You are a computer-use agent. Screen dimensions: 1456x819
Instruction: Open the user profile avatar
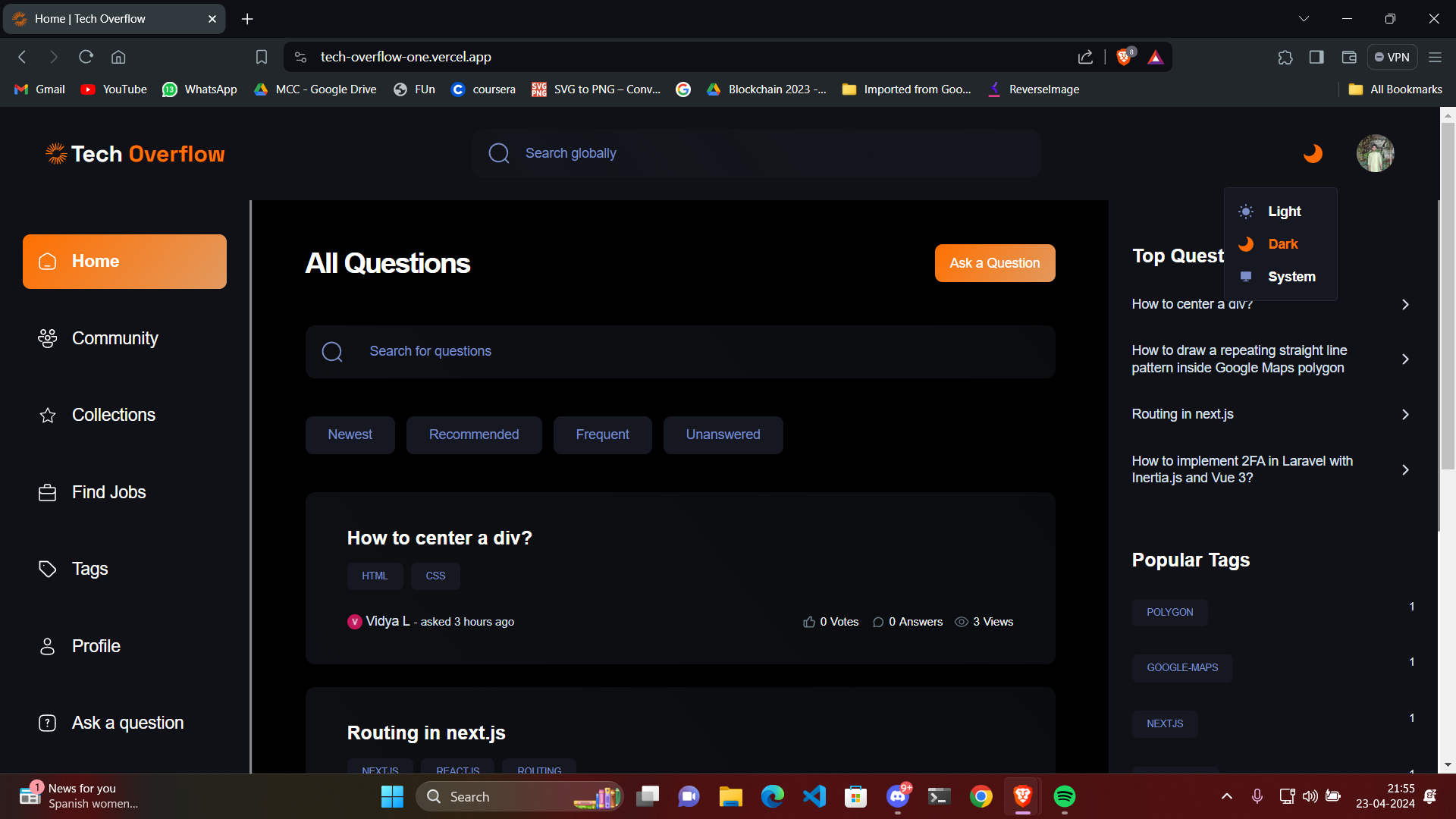coord(1375,154)
